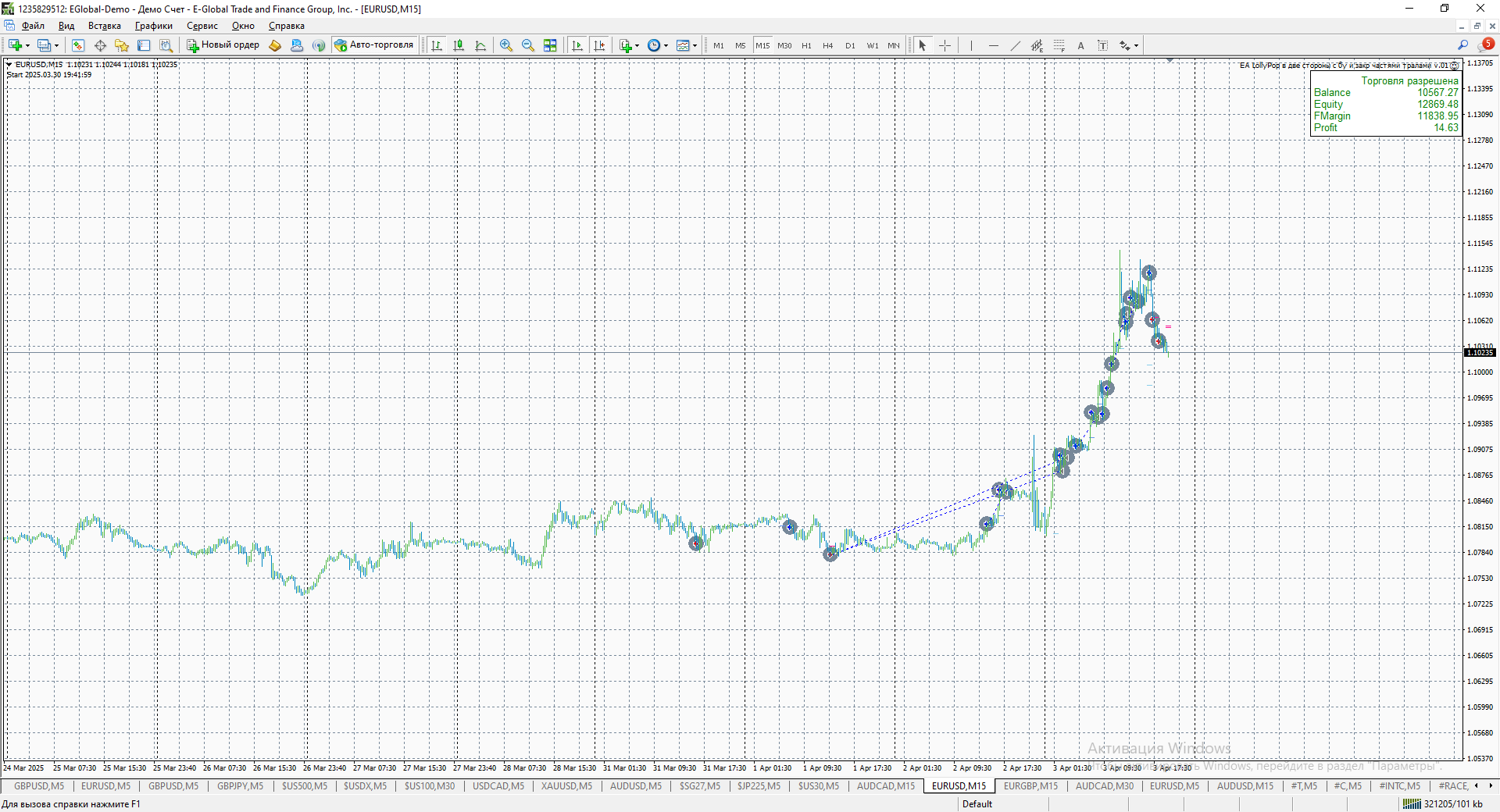Open the indicators list icon
This screenshot has width=1500, height=812.
[x=626, y=45]
